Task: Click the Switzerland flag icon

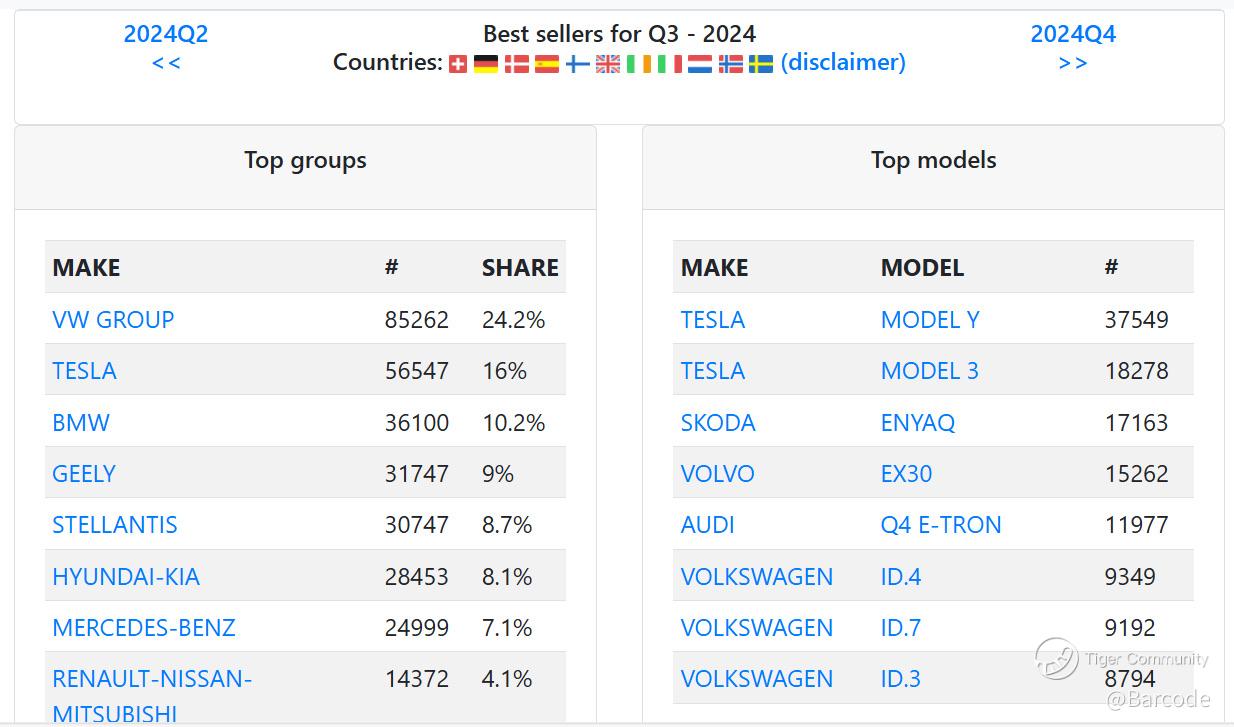Action: tap(458, 64)
